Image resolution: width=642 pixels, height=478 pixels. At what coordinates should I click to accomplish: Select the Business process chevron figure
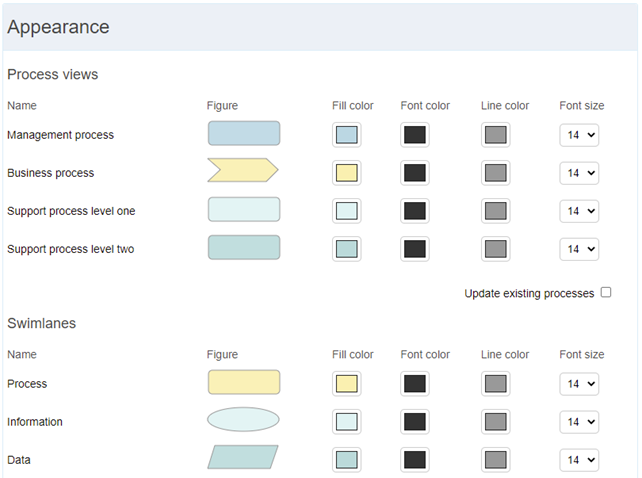click(243, 170)
